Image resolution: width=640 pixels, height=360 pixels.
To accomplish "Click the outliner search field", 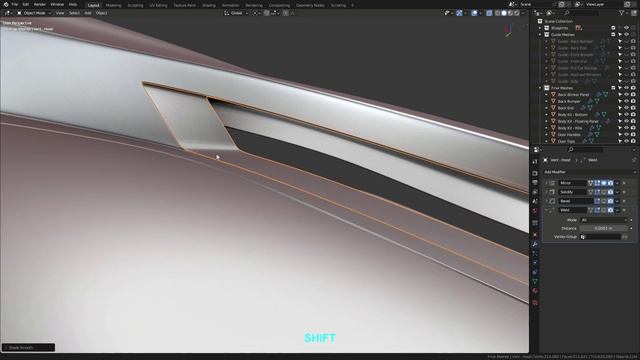I will (x=582, y=13).
